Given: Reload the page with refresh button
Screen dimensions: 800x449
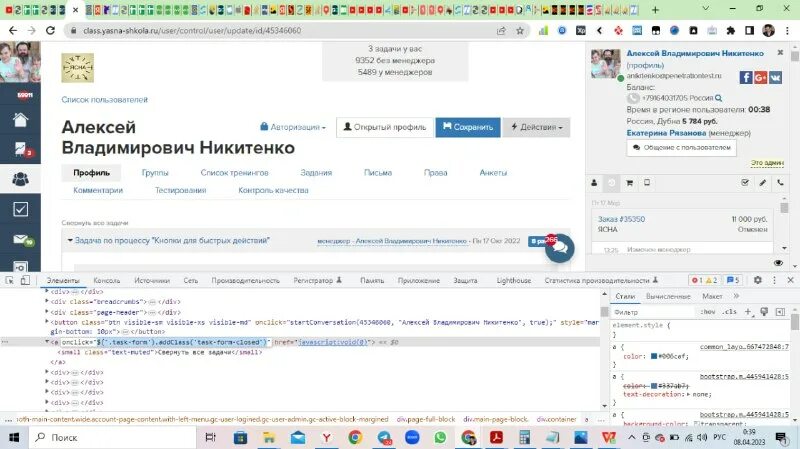Looking at the screenshot, I should [x=50, y=31].
